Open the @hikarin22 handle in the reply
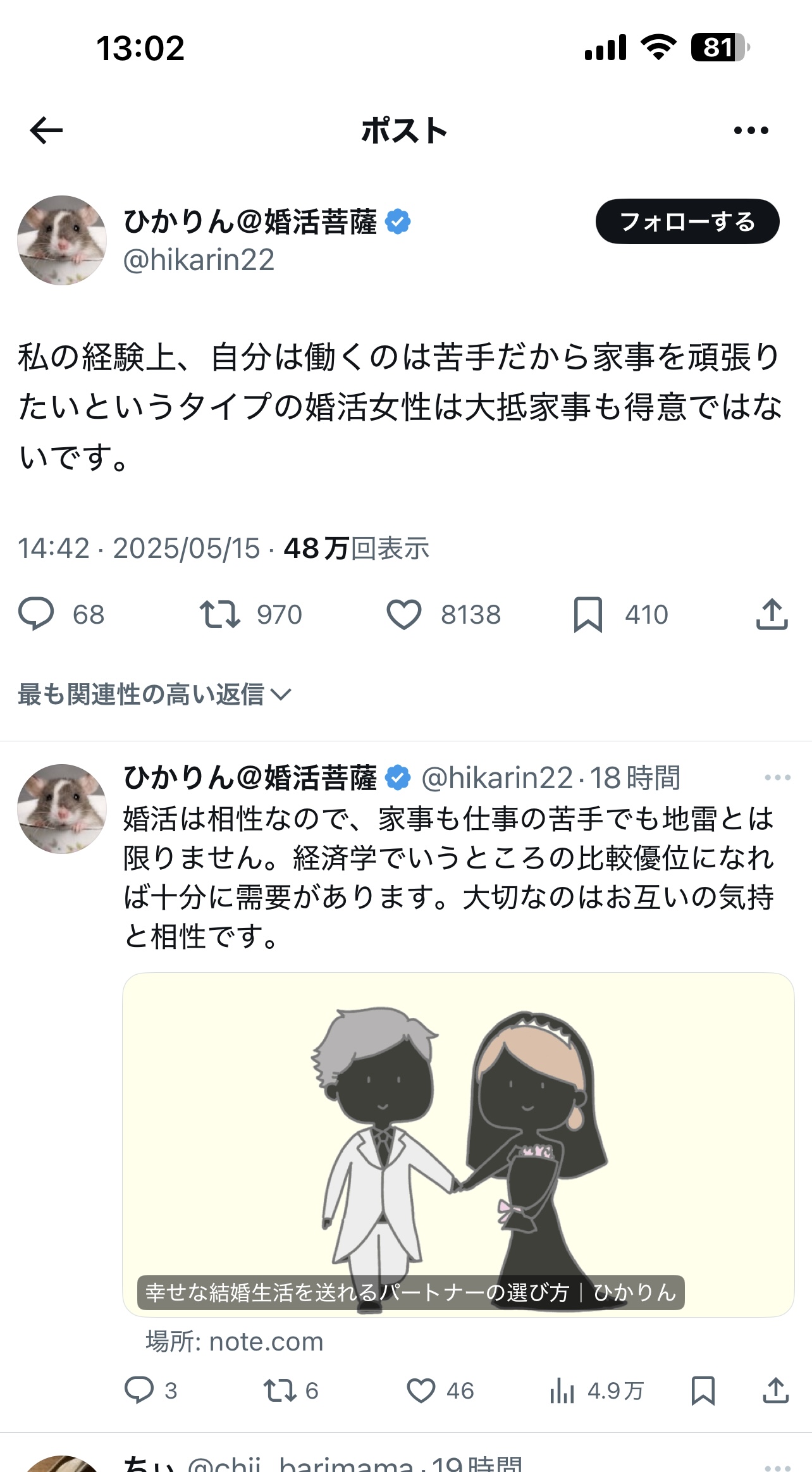 497,777
